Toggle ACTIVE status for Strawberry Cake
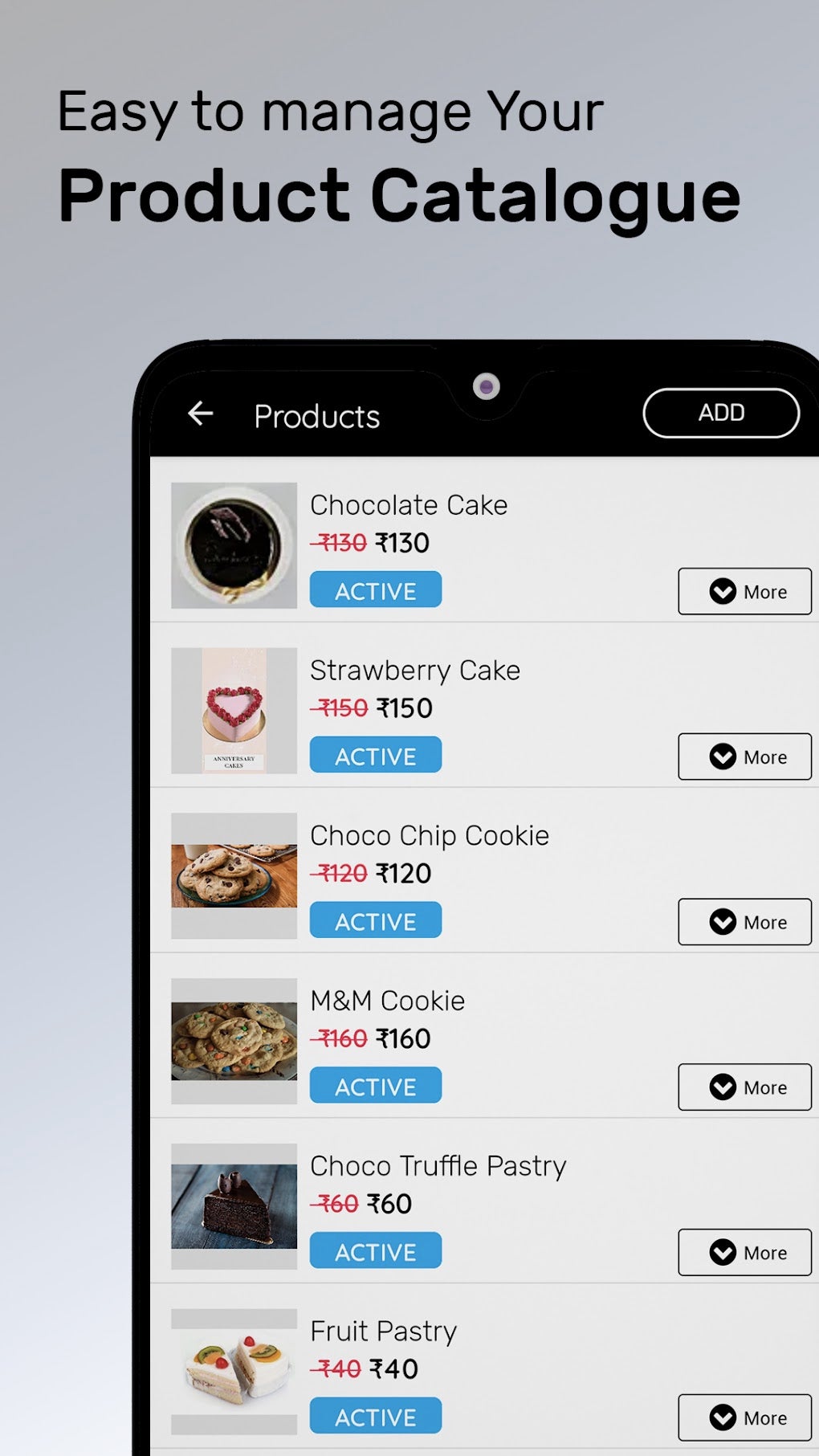Viewport: 819px width, 1456px height. click(x=375, y=756)
